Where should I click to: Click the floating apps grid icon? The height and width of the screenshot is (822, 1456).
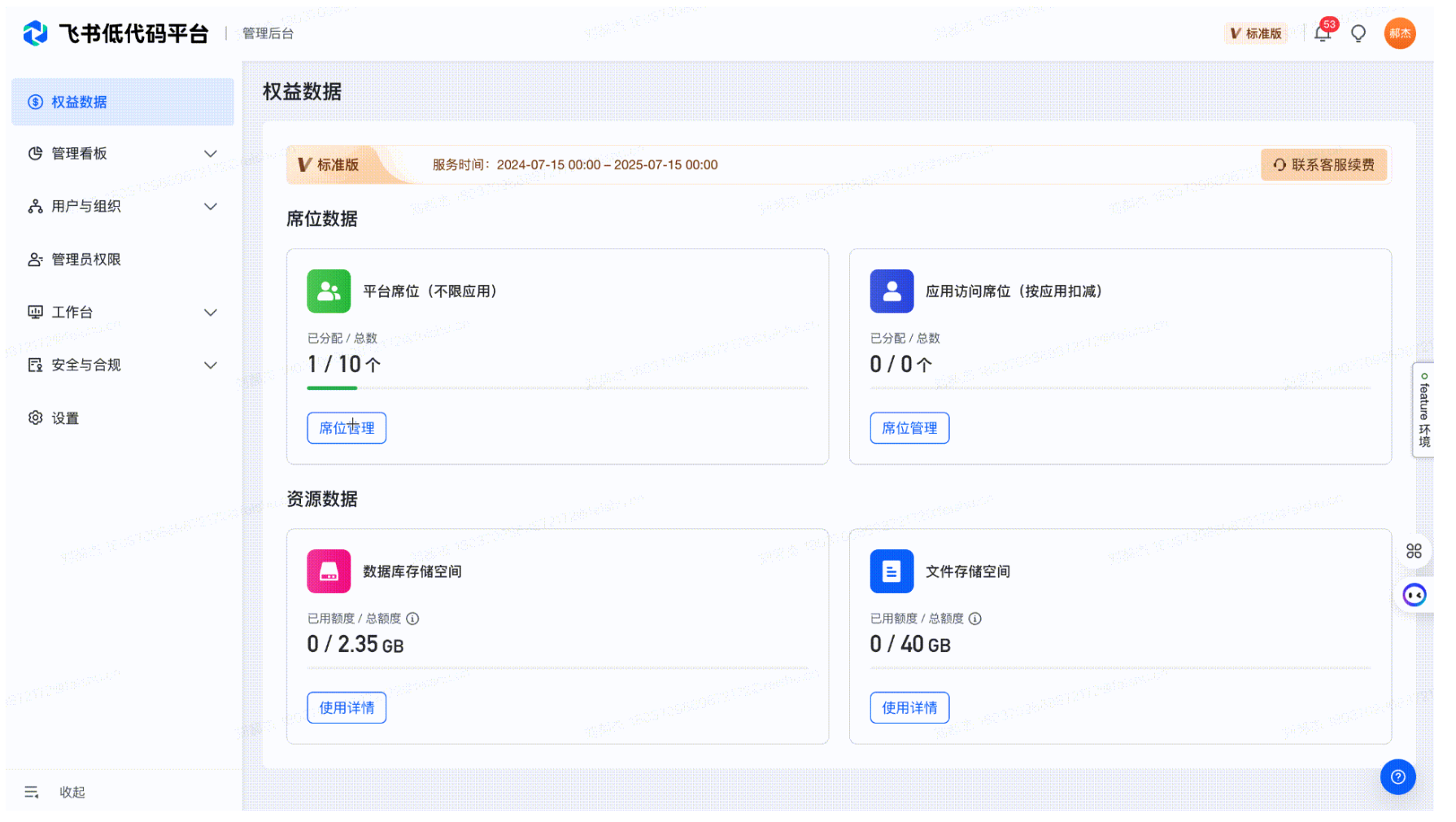pos(1414,552)
